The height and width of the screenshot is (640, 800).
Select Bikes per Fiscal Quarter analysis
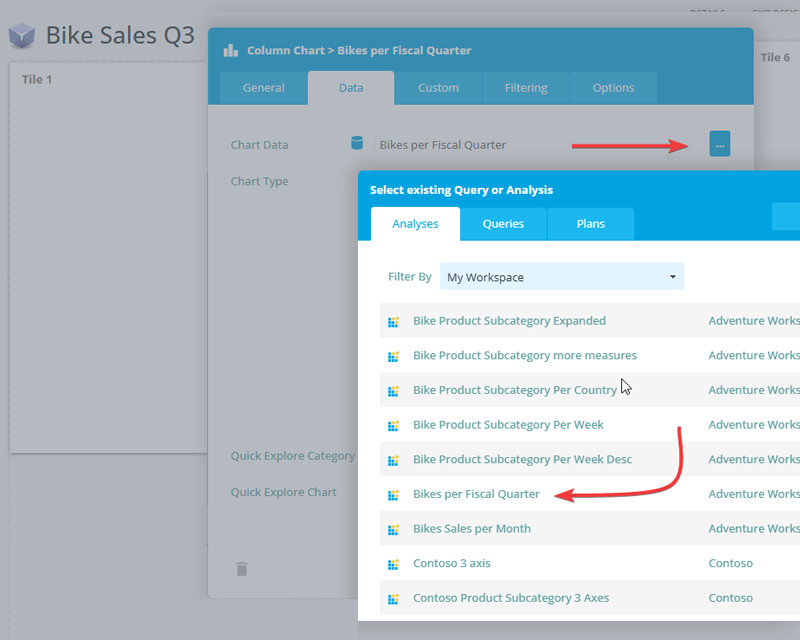pyautogui.click(x=476, y=494)
